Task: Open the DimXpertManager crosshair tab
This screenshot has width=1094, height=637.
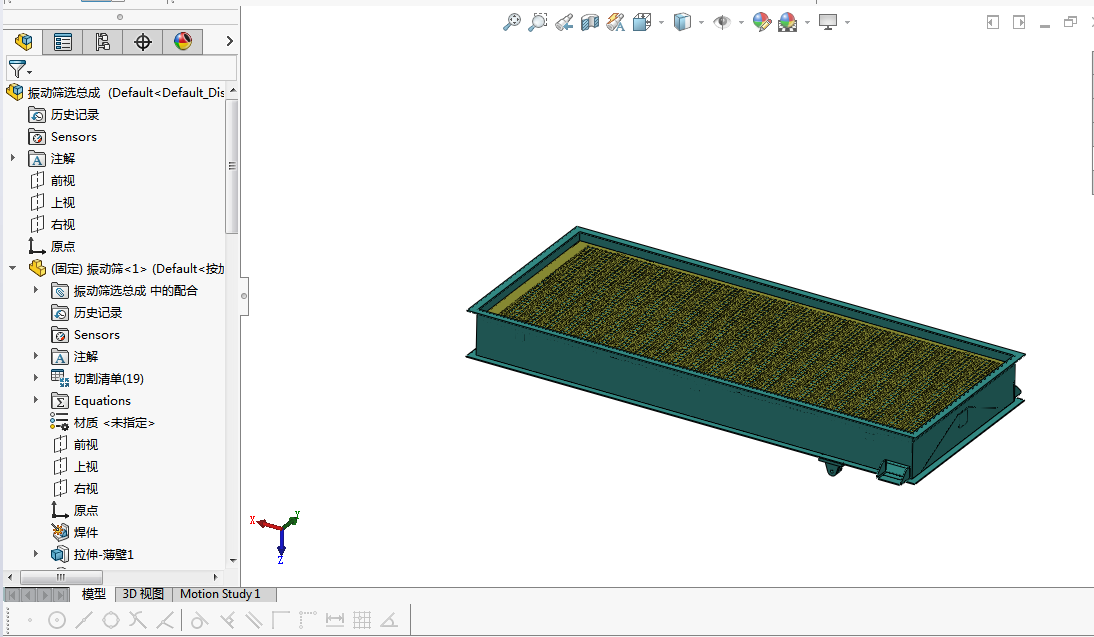Action: [143, 42]
